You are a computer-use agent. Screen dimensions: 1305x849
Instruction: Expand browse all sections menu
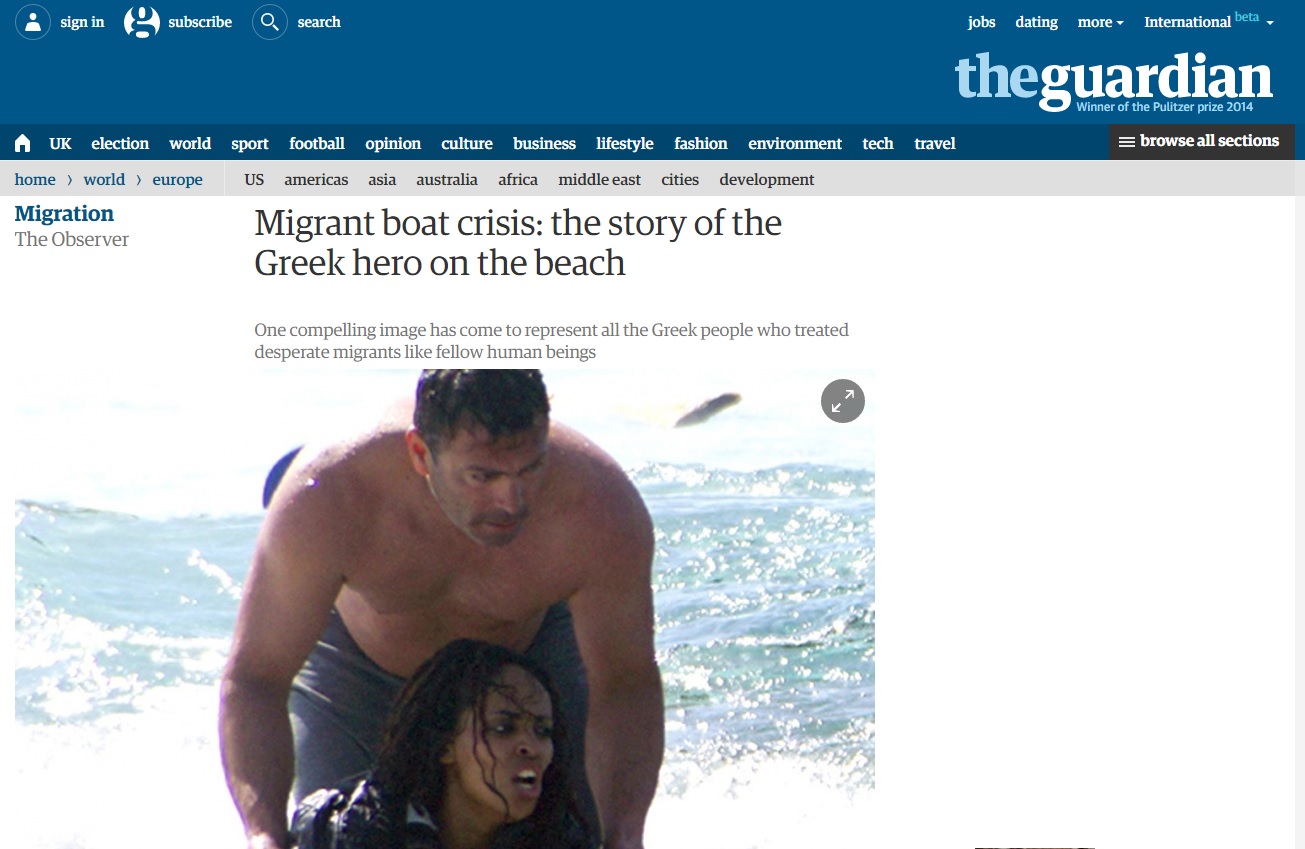(1201, 142)
